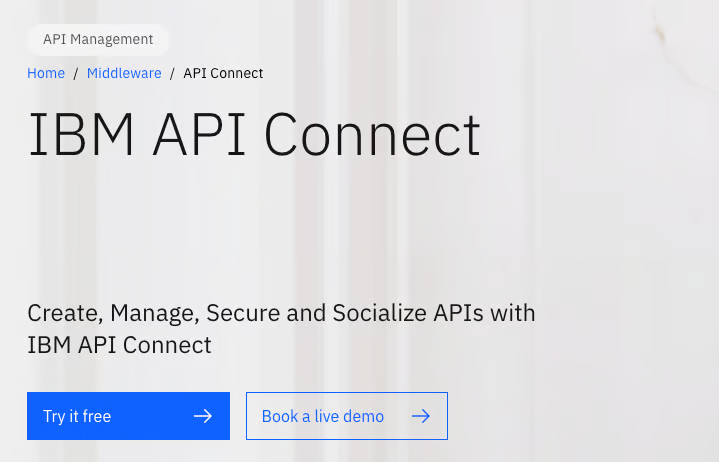Click the arrow icon in Try it free
Image resolution: width=719 pixels, height=462 pixels.
click(203, 416)
